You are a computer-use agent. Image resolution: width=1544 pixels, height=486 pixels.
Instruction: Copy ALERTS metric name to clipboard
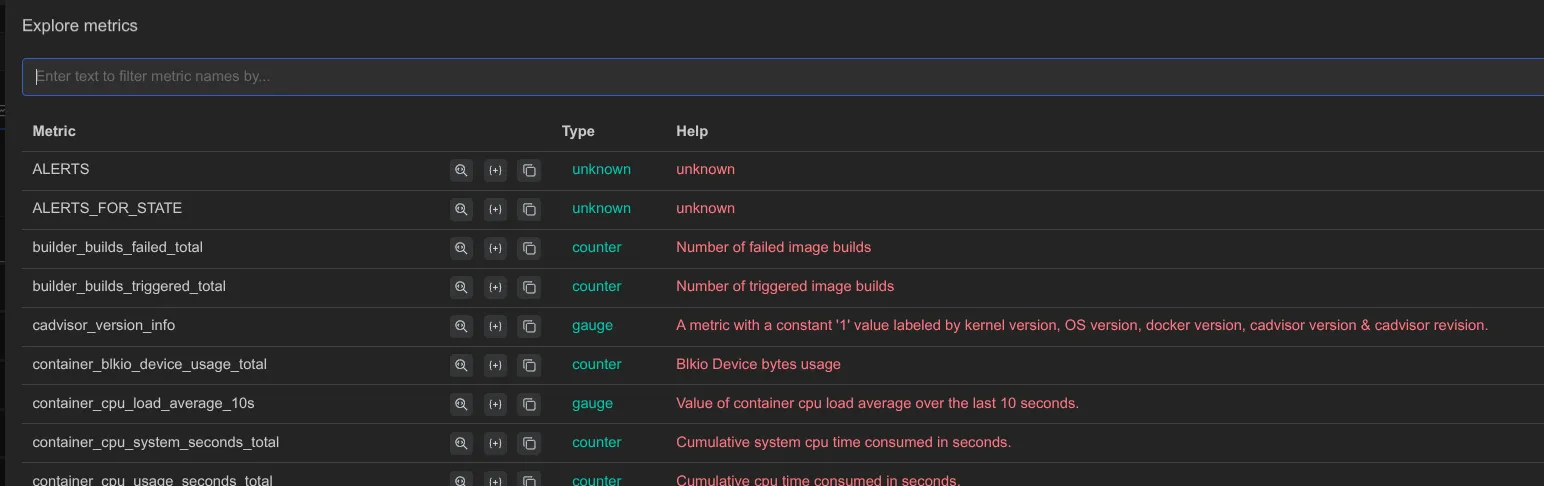click(529, 170)
